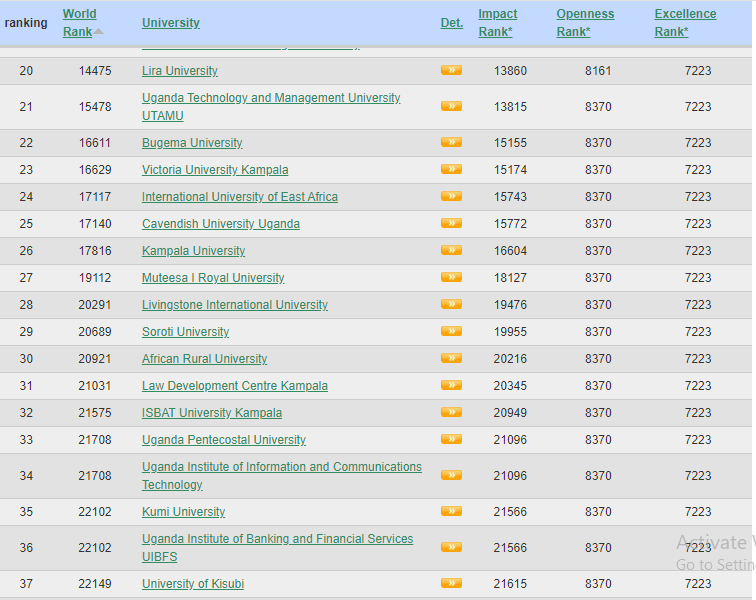The height and width of the screenshot is (600, 756).
Task: Open details icon for Livingstone International University
Action: tap(451, 304)
